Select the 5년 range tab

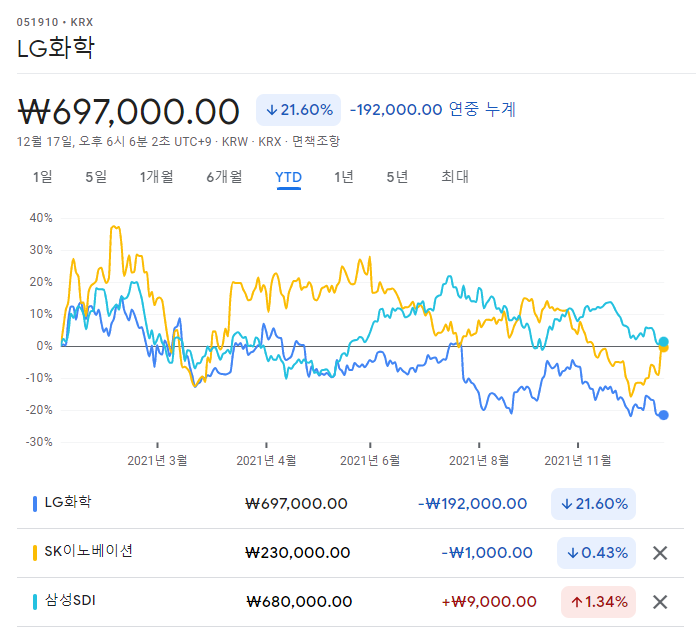point(397,177)
